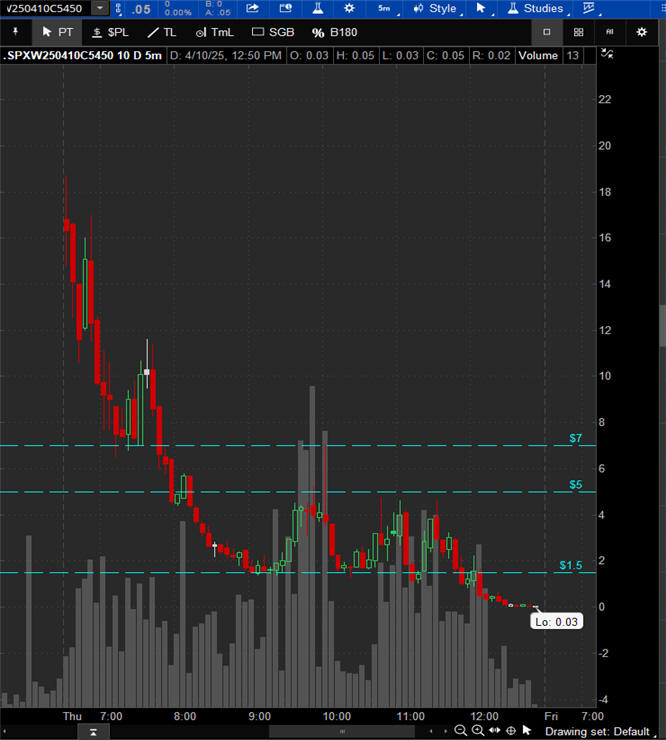The width and height of the screenshot is (666, 740).
Task: Open the Studies menu
Action: coord(537,8)
